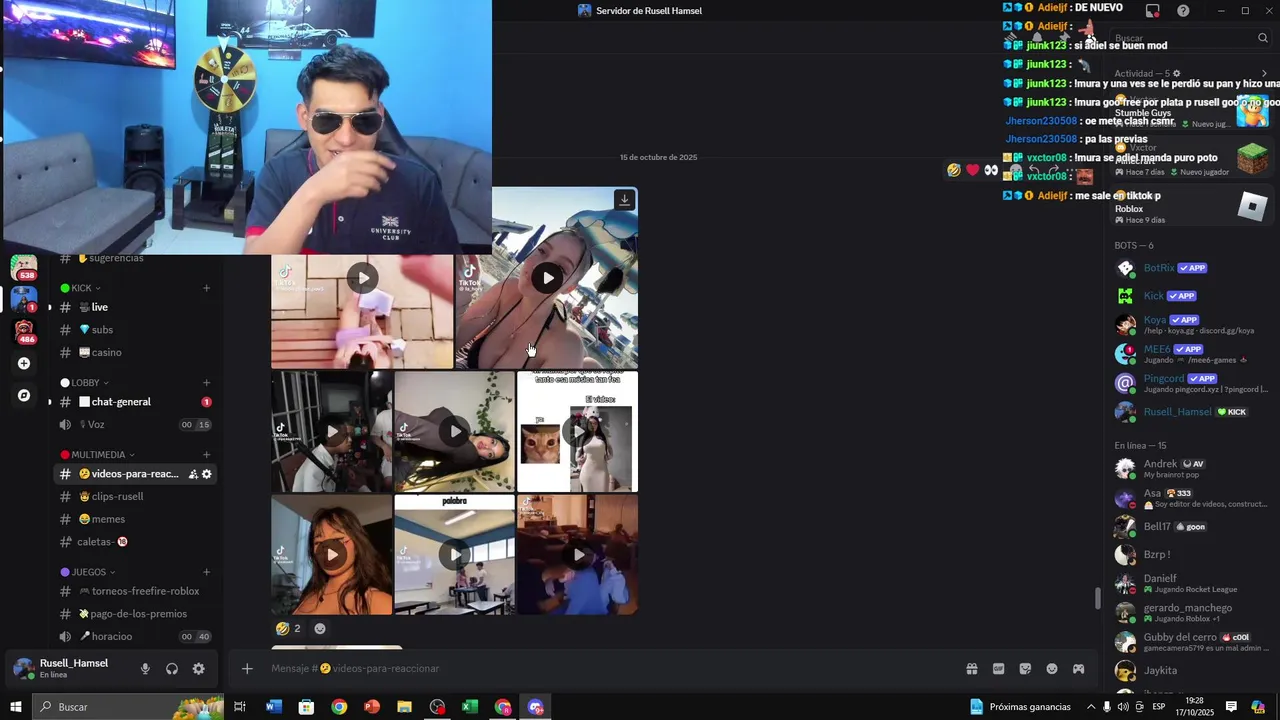This screenshot has height=720, width=1280.
Task: Collapse the LOBBY category
Action: [x=85, y=383]
